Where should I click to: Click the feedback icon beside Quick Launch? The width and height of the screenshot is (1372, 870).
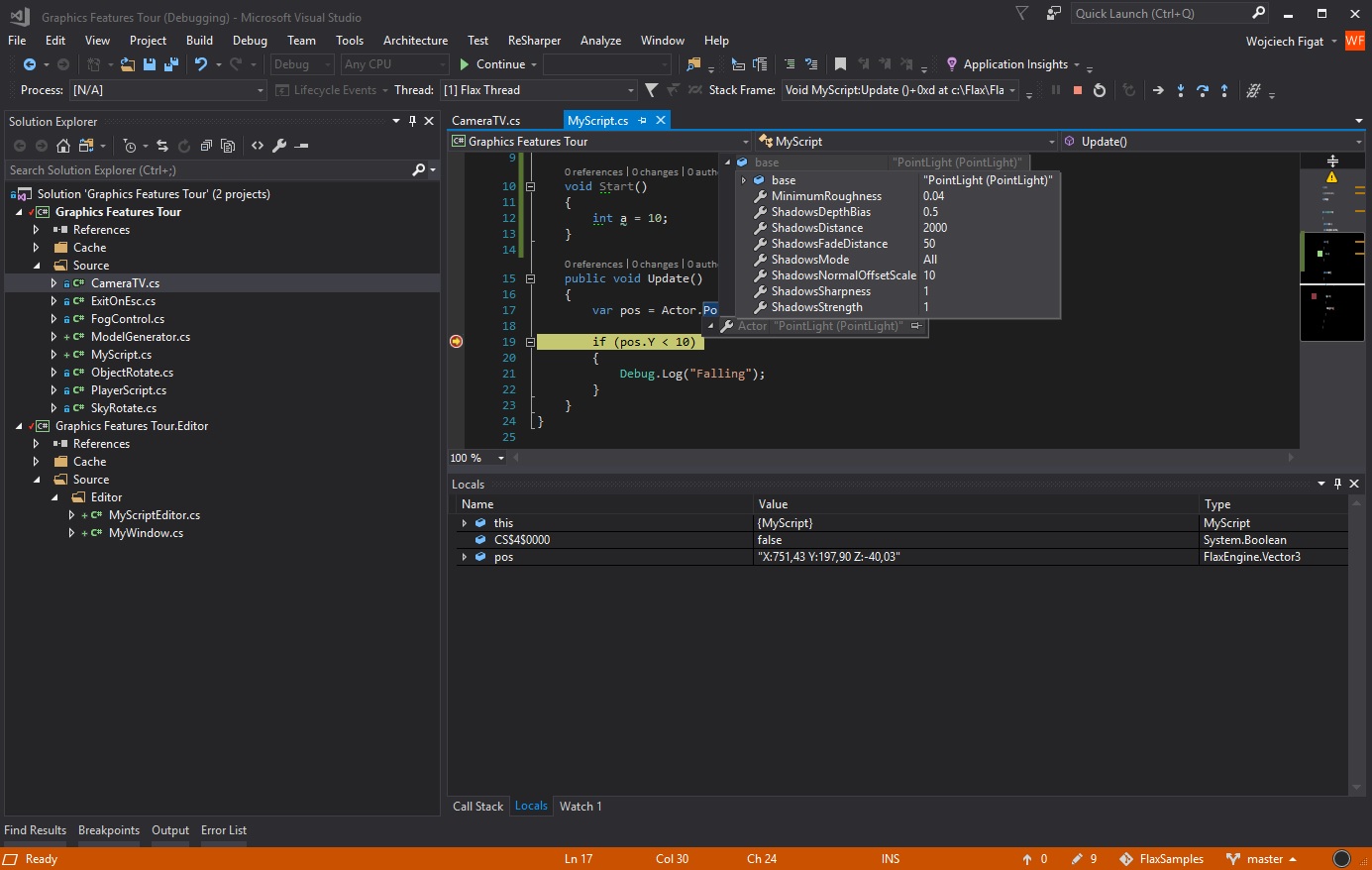tap(1054, 14)
